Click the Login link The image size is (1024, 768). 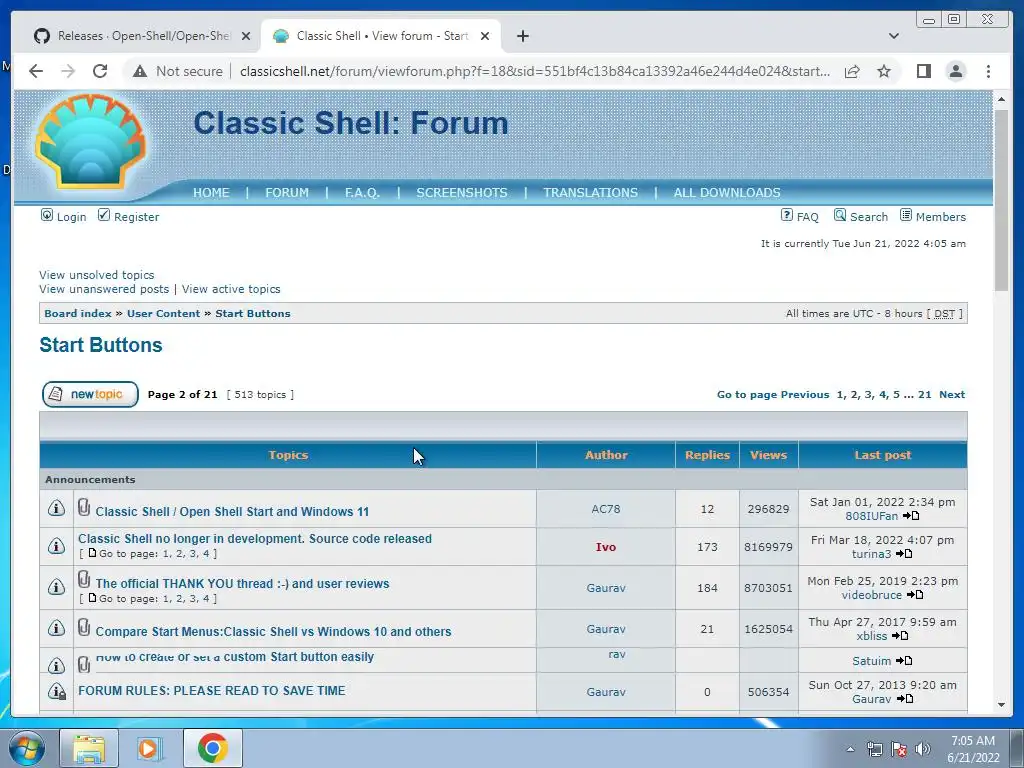click(x=71, y=217)
